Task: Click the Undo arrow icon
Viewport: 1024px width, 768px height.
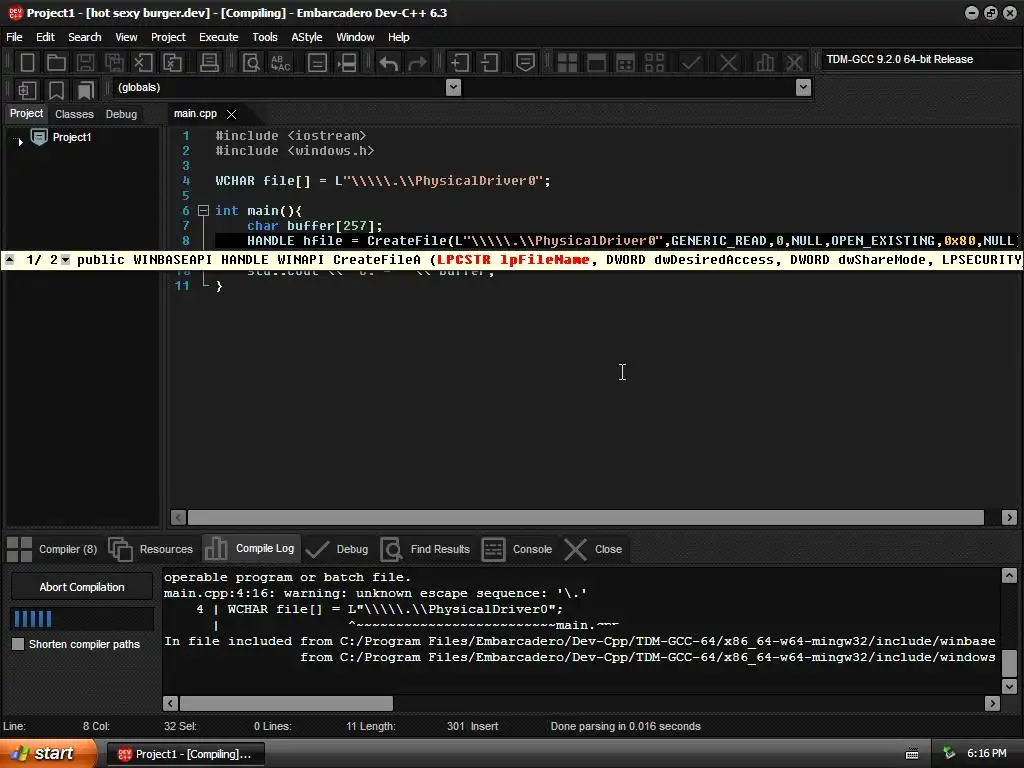Action: (x=389, y=63)
